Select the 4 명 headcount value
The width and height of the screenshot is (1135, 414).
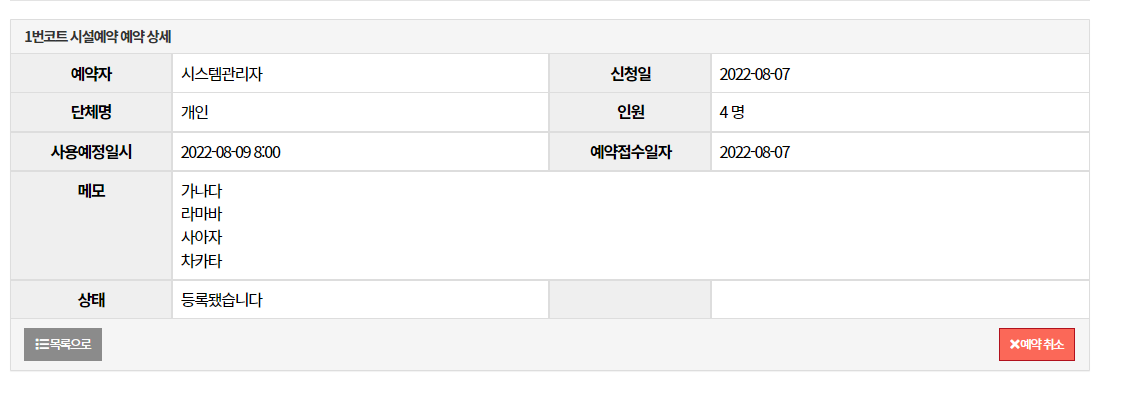tap(732, 112)
